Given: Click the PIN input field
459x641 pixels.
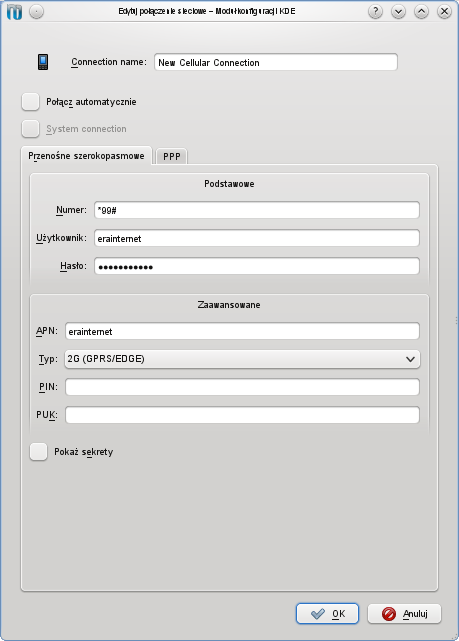Looking at the screenshot, I should pos(242,387).
